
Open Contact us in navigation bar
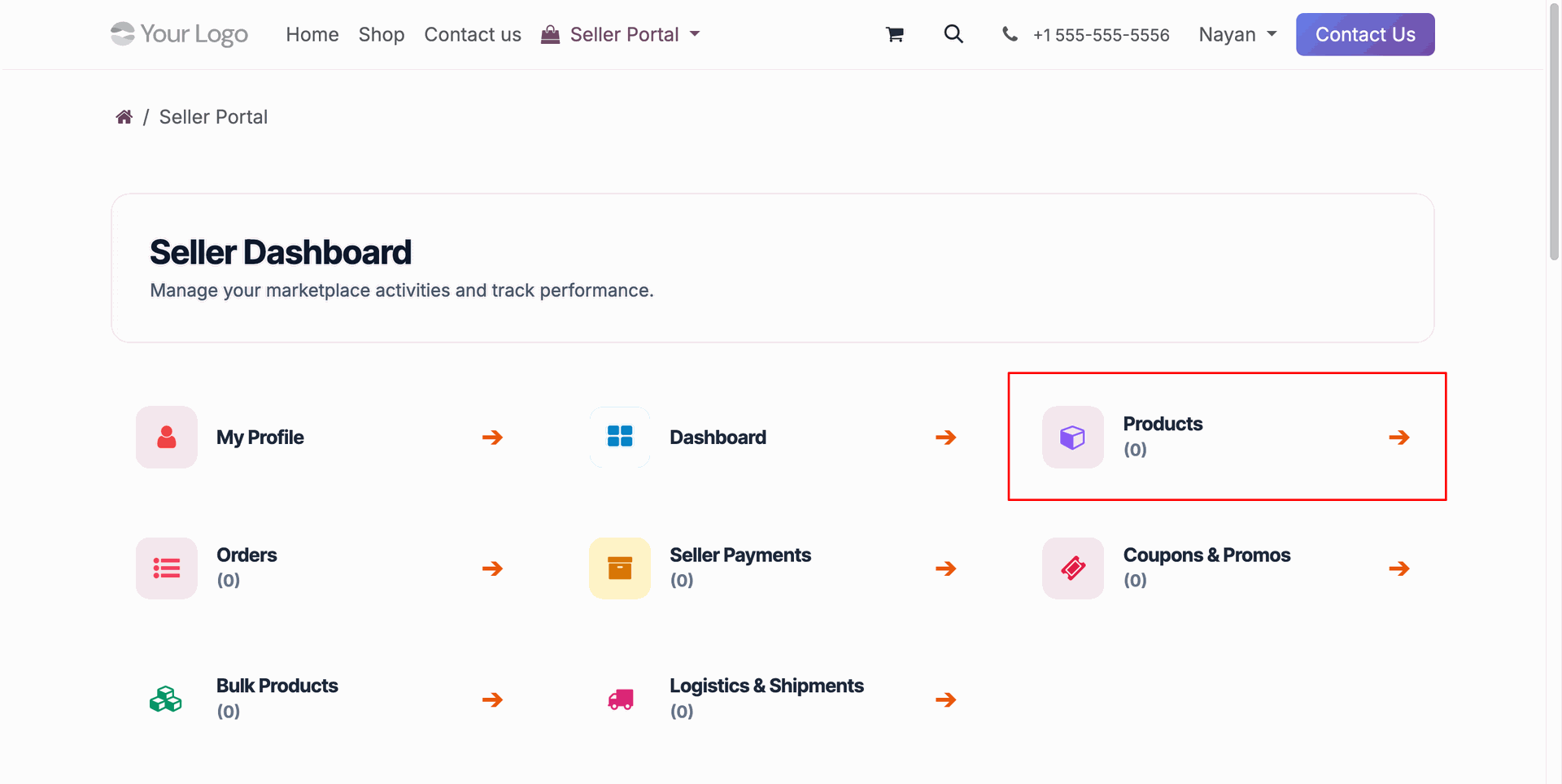tap(473, 34)
